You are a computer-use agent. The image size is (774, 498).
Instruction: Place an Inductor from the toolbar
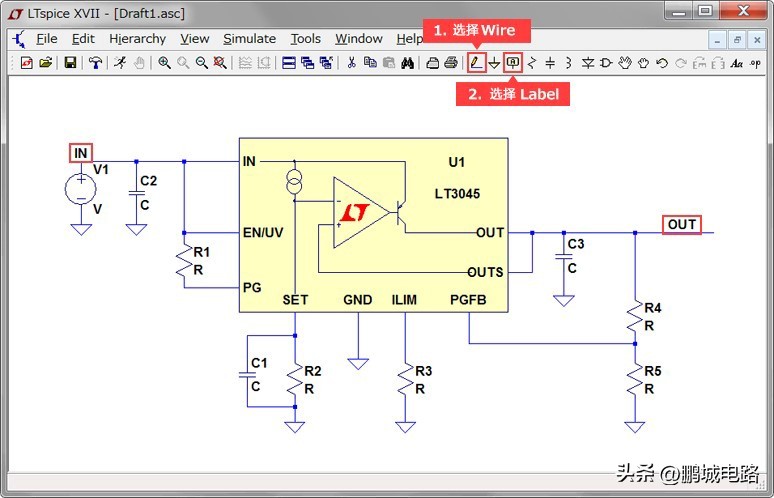tap(569, 63)
